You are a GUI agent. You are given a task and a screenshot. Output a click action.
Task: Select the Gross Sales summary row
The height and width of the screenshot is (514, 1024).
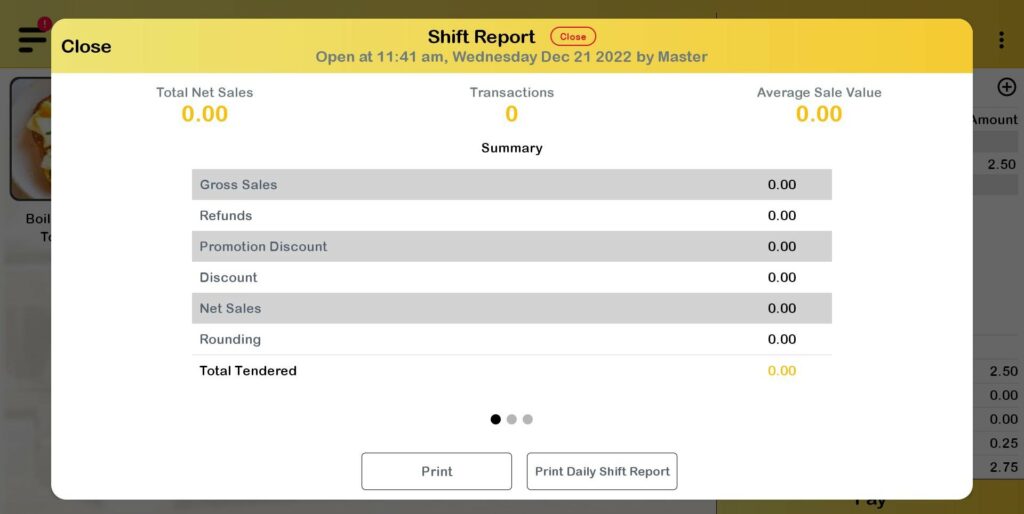(511, 185)
